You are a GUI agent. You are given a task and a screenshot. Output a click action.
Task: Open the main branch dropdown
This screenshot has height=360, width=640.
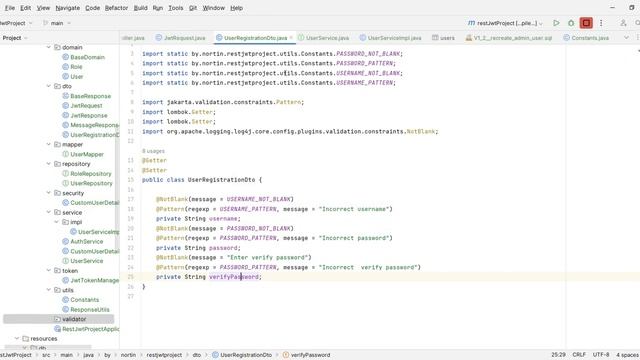pyautogui.click(x=57, y=23)
